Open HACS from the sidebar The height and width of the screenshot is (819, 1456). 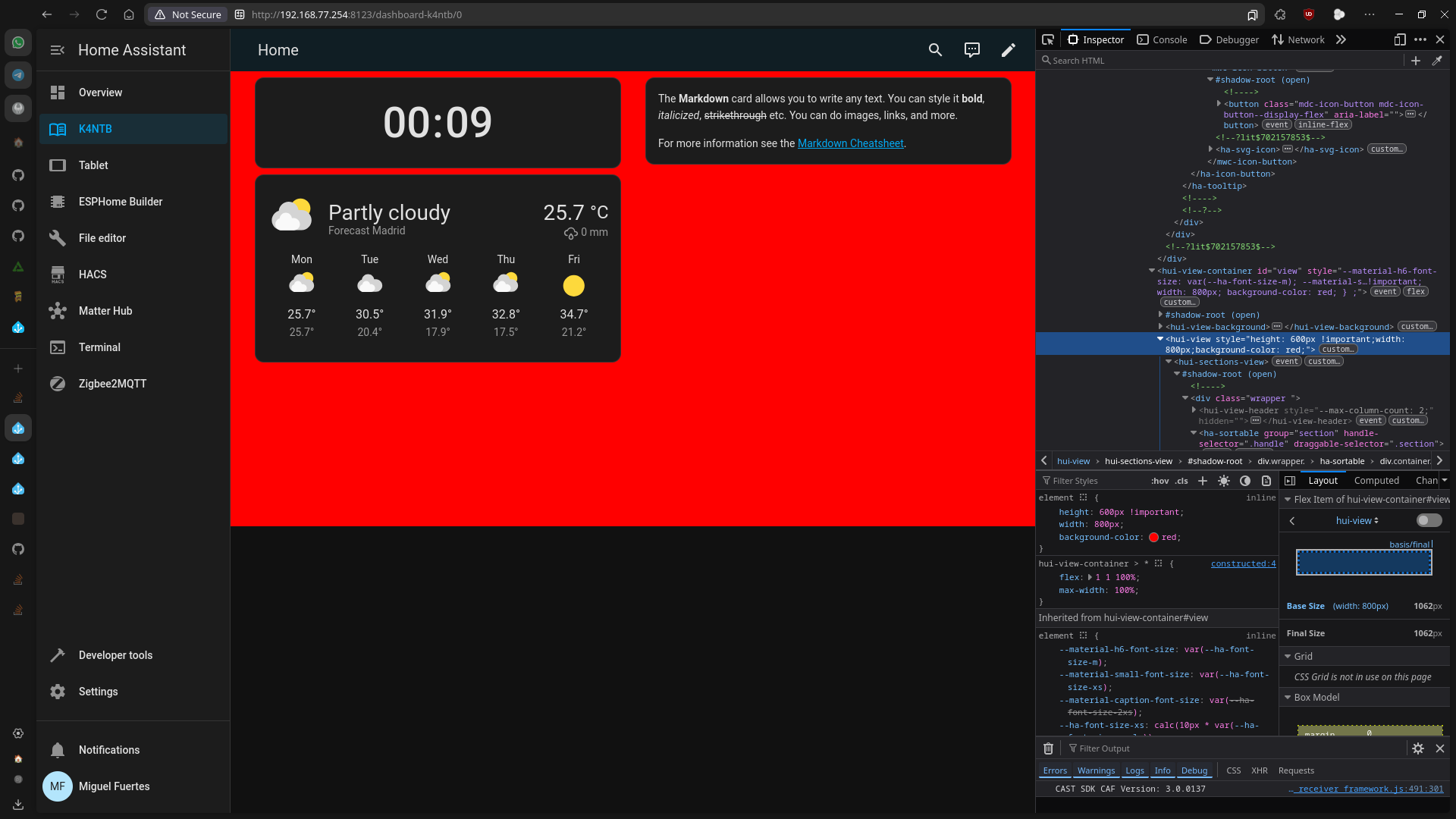point(92,275)
